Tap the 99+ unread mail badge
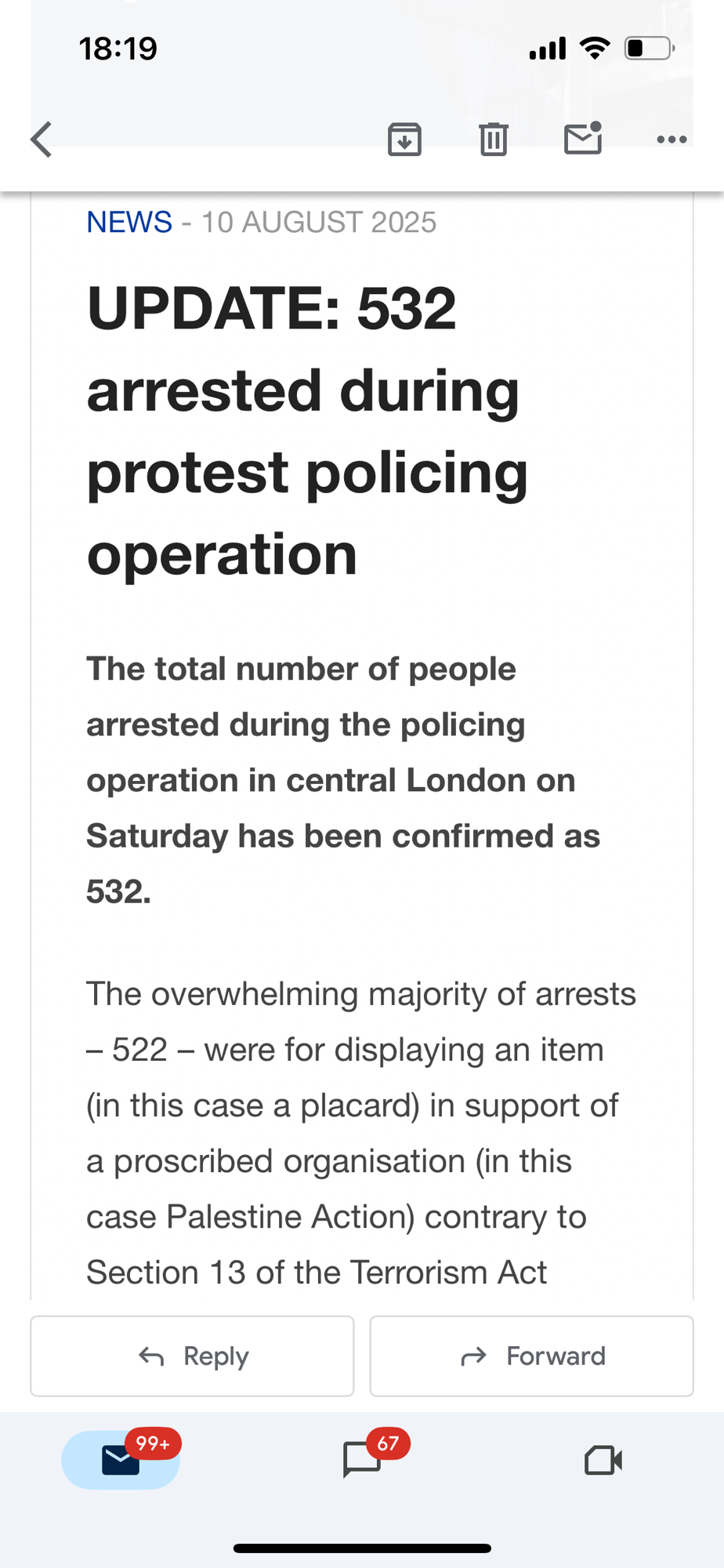The image size is (724, 1568). [153, 1443]
